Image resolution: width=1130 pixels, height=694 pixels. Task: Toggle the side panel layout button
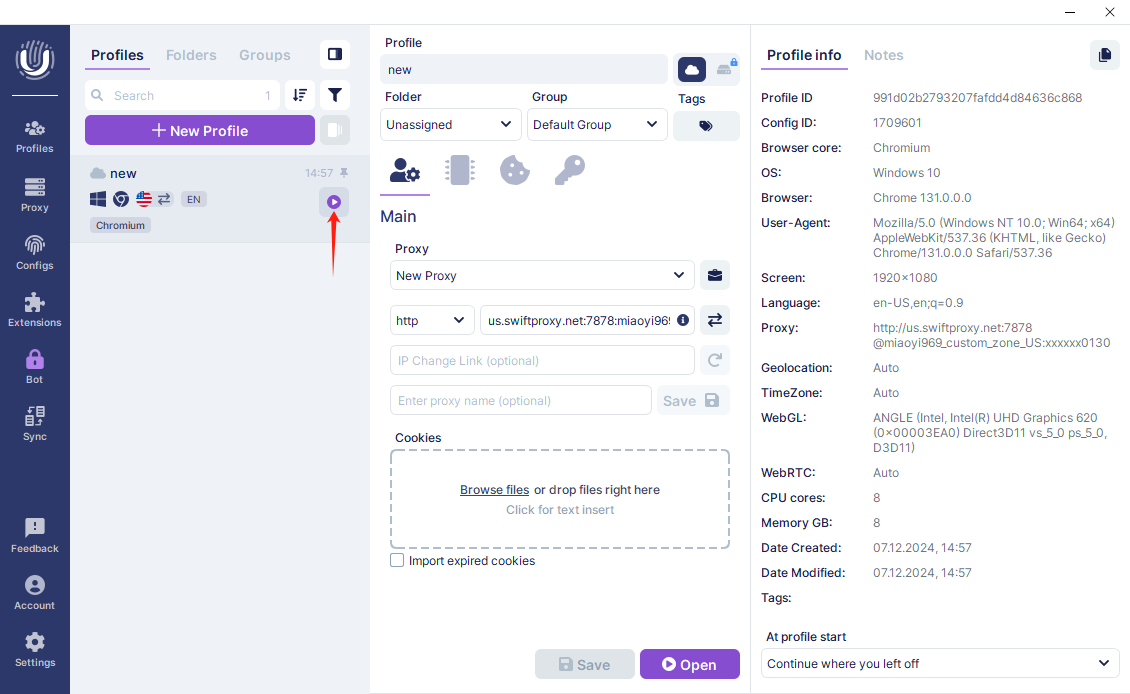tap(335, 54)
